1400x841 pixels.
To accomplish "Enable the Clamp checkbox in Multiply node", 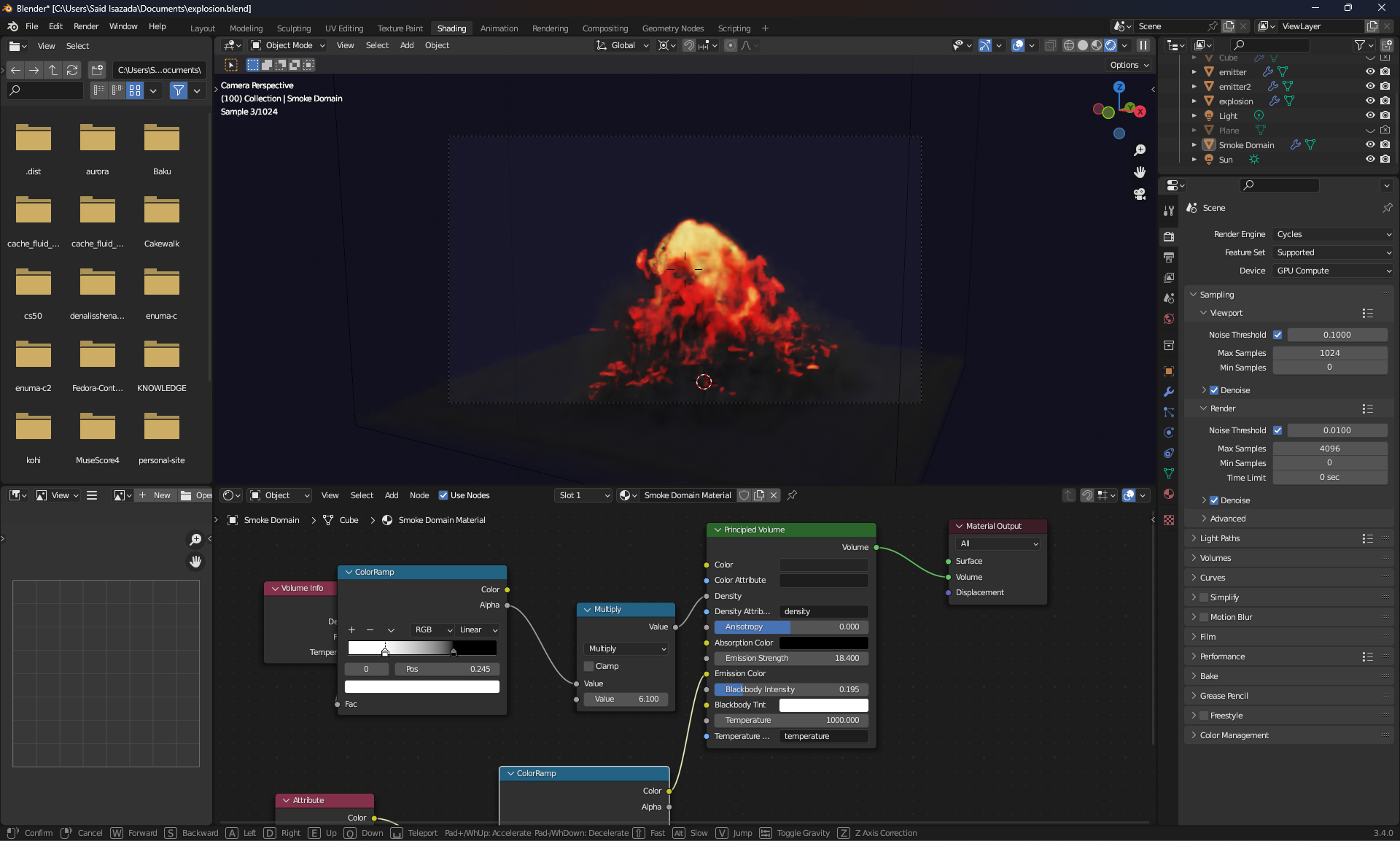I will 589,666.
